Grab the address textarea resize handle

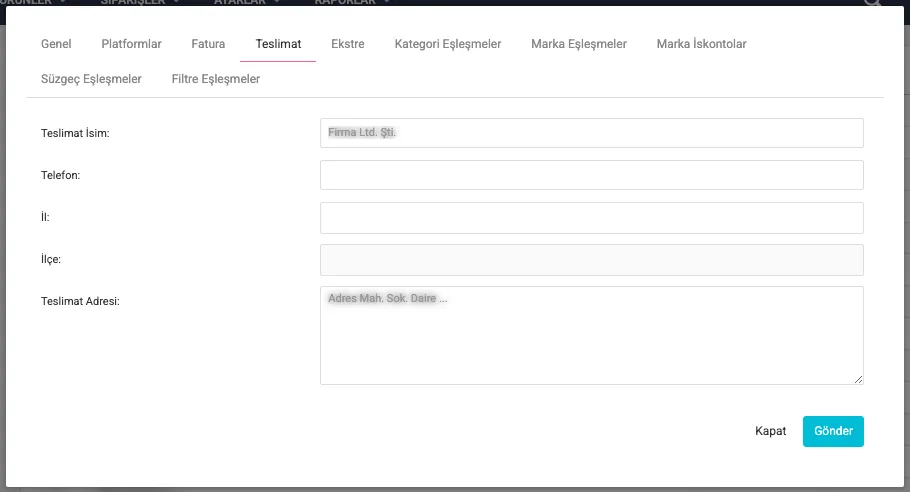[858, 379]
